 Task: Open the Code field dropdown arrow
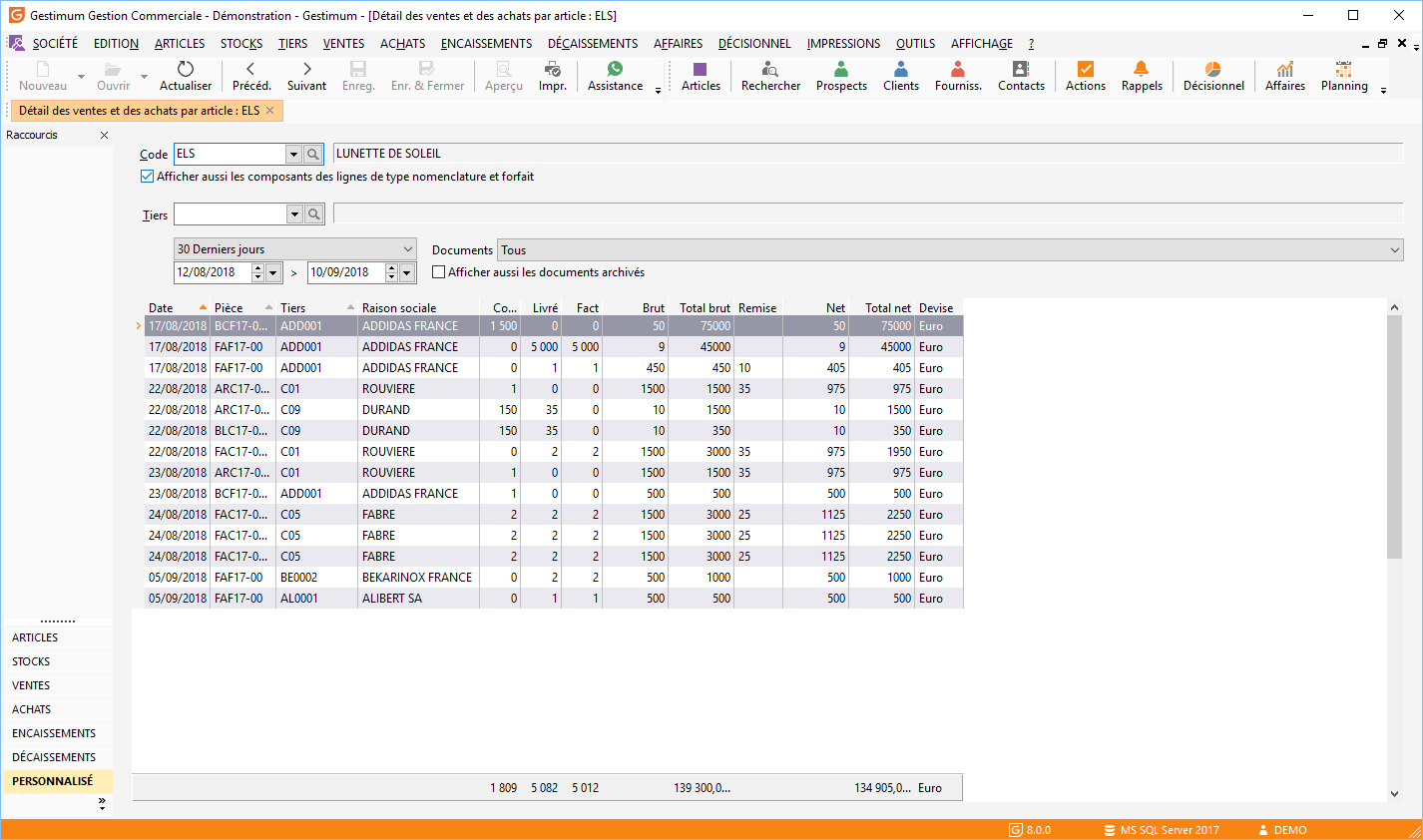(x=293, y=154)
